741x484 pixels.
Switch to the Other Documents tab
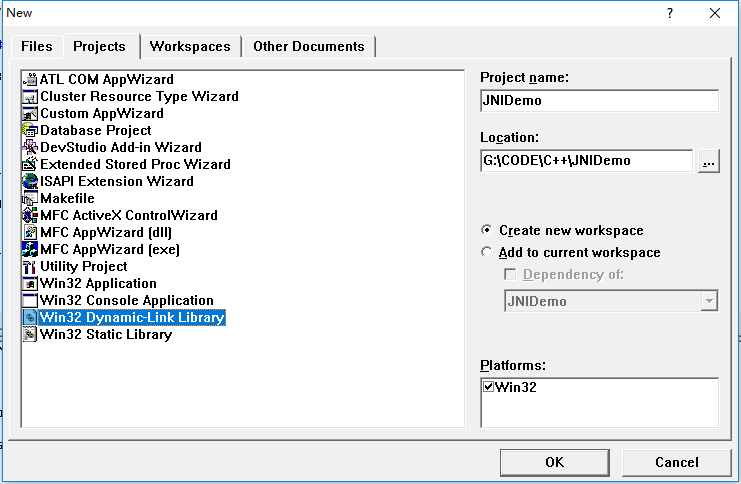(x=309, y=46)
